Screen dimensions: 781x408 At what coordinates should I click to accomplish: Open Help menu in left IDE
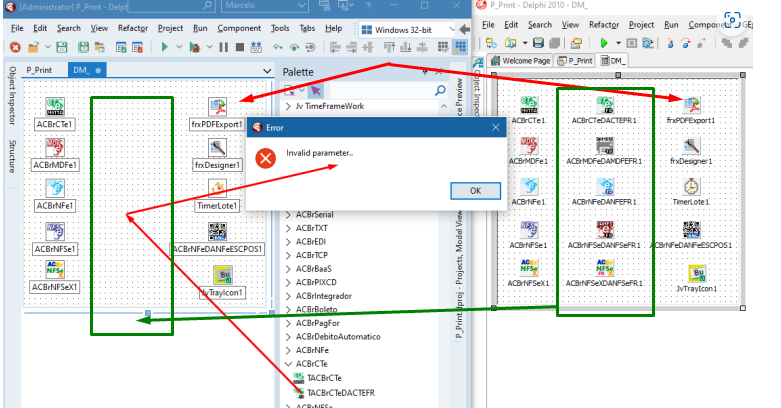pyautogui.click(x=333, y=28)
